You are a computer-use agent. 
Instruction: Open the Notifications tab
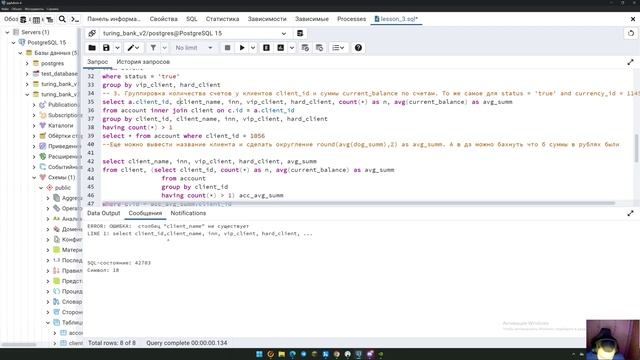(x=188, y=213)
